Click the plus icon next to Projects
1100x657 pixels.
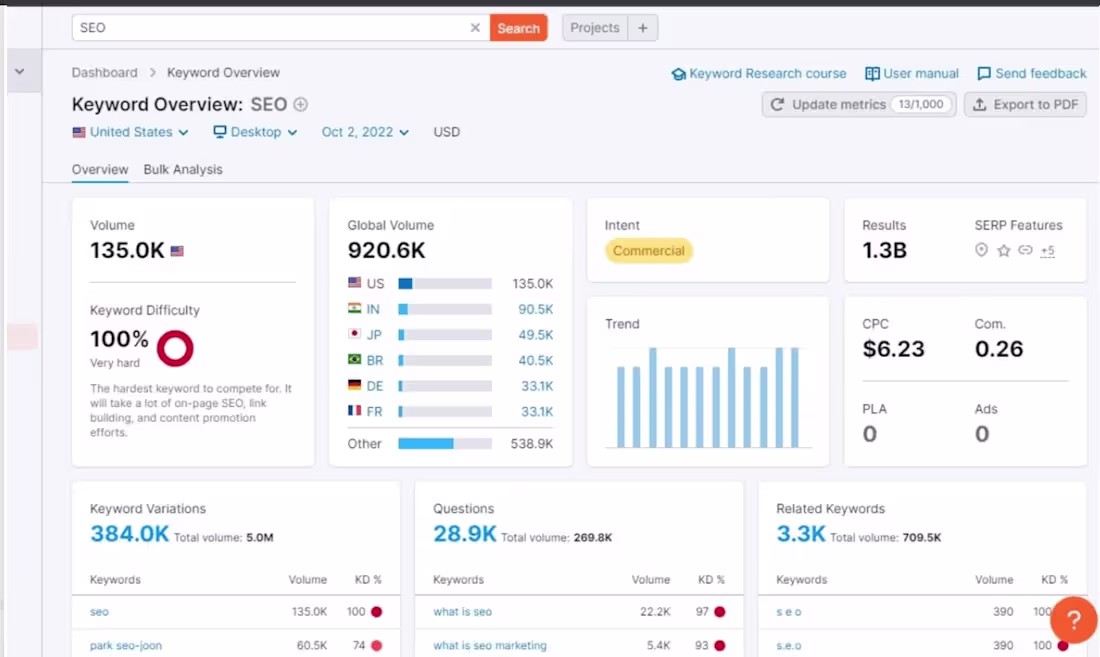click(x=643, y=28)
